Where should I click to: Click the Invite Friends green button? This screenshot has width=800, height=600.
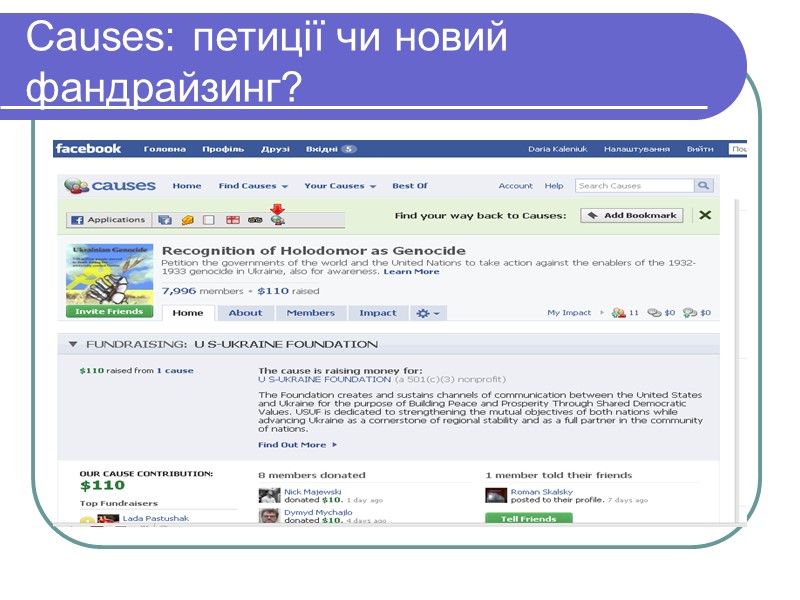[109, 311]
